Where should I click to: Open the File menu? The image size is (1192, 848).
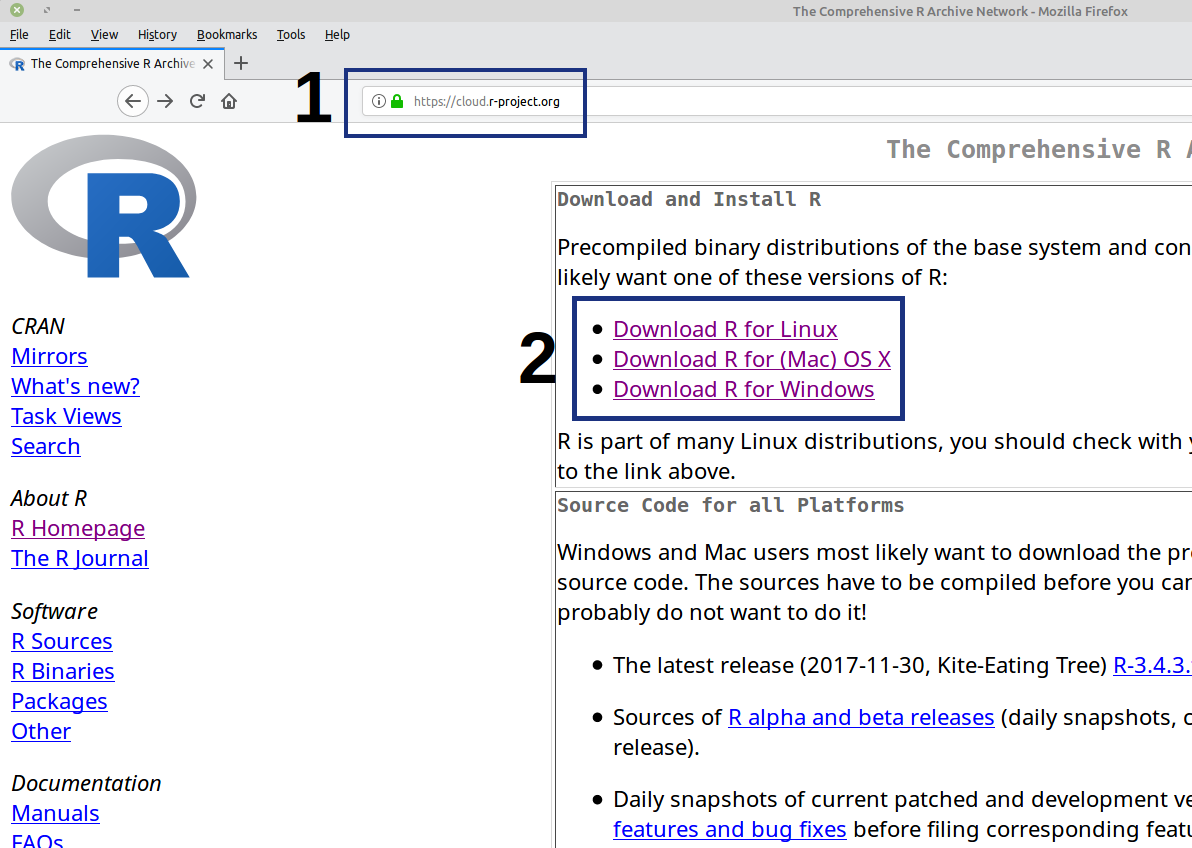(18, 34)
